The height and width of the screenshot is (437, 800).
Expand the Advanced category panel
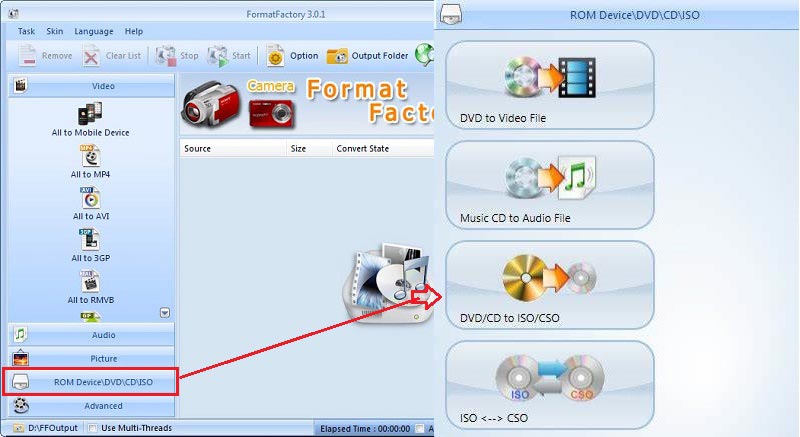pos(90,406)
